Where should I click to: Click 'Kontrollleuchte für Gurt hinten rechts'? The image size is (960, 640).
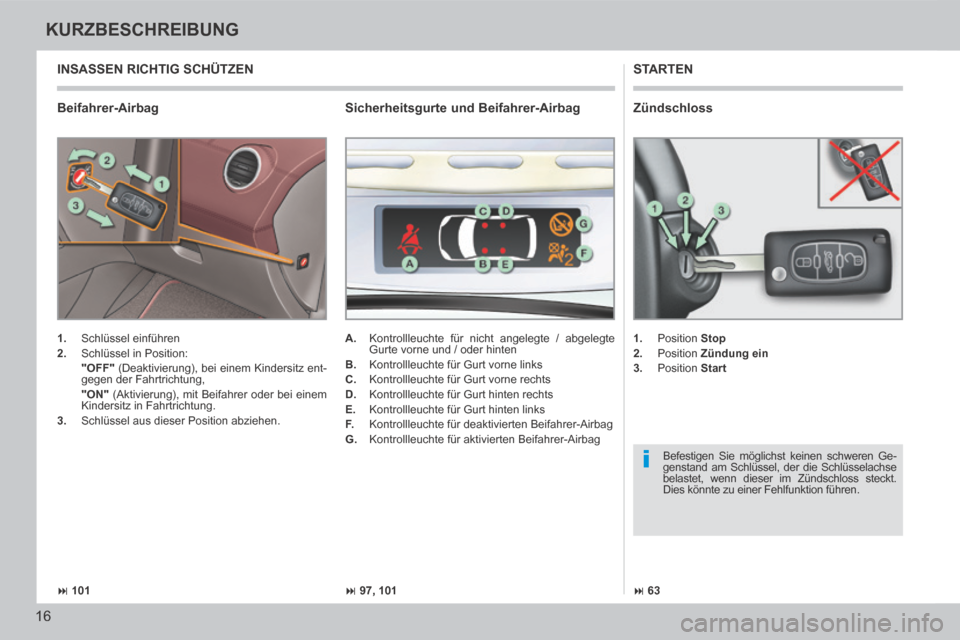coord(461,394)
